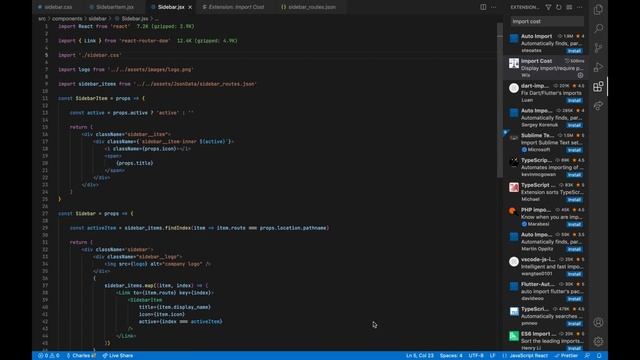640x360 pixels.
Task: Split the editor to the right
Action: point(483,7)
